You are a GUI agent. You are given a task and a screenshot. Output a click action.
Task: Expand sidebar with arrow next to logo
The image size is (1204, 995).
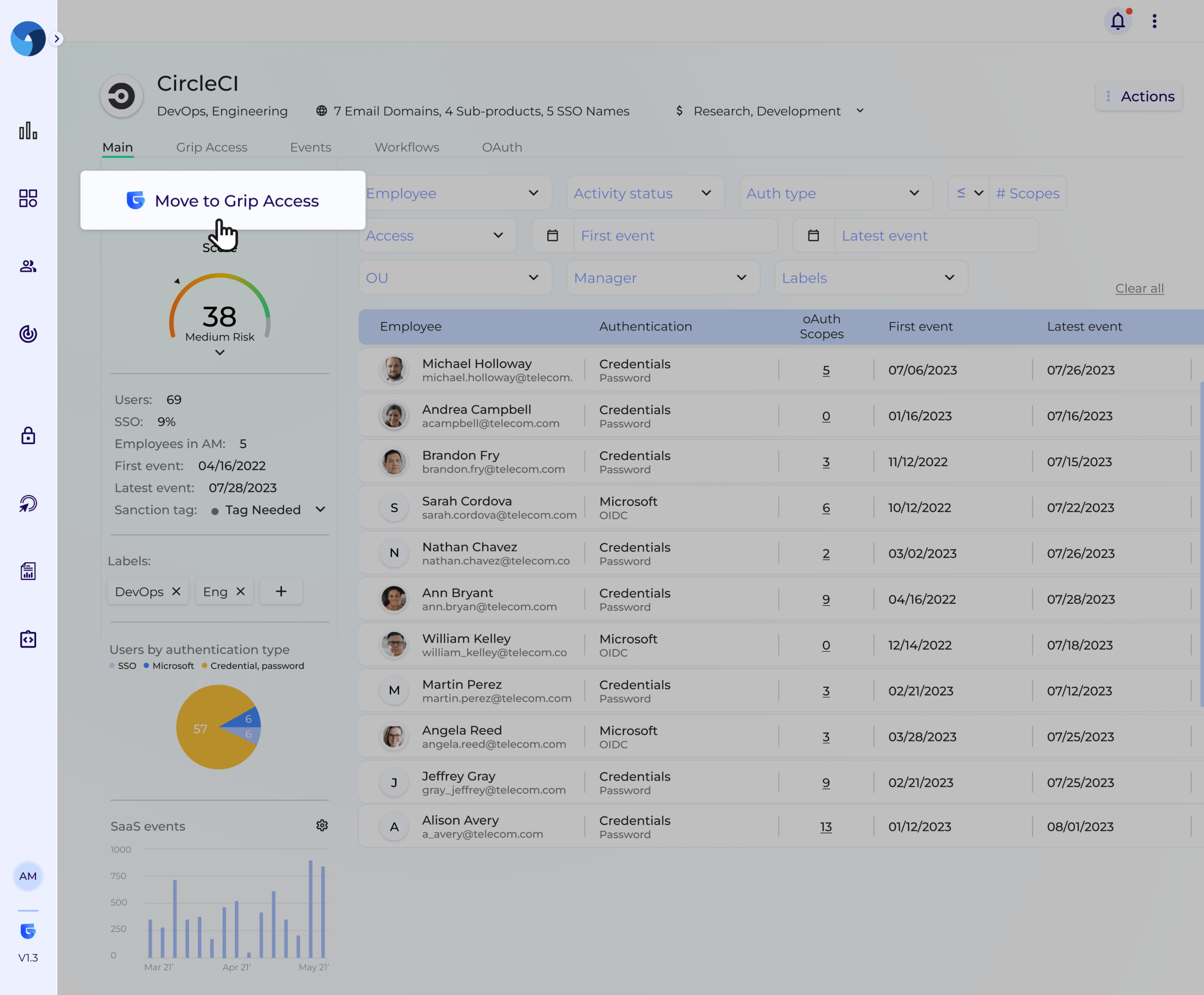(x=57, y=39)
